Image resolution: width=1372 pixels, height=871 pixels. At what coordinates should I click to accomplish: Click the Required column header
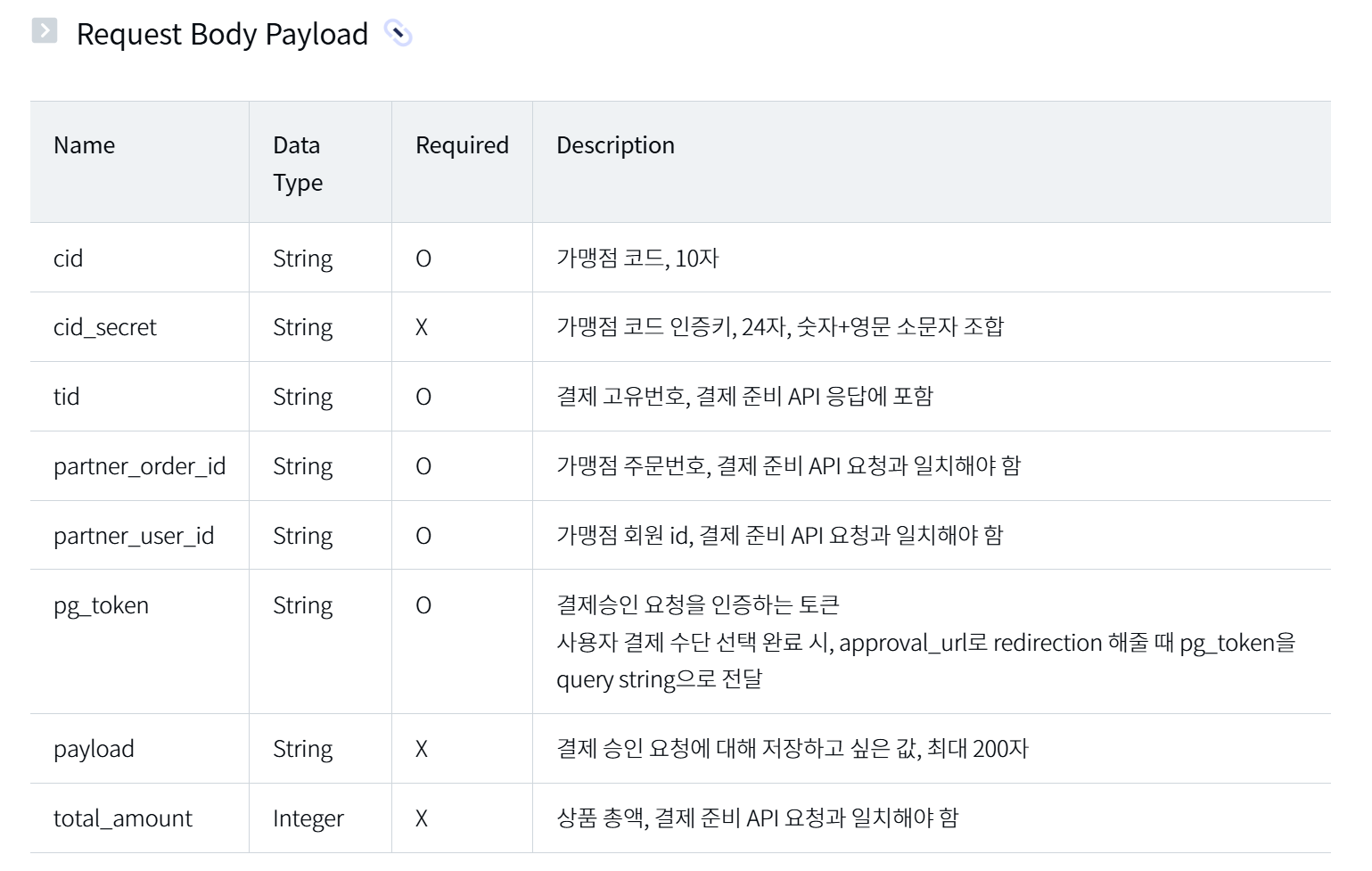point(462,145)
